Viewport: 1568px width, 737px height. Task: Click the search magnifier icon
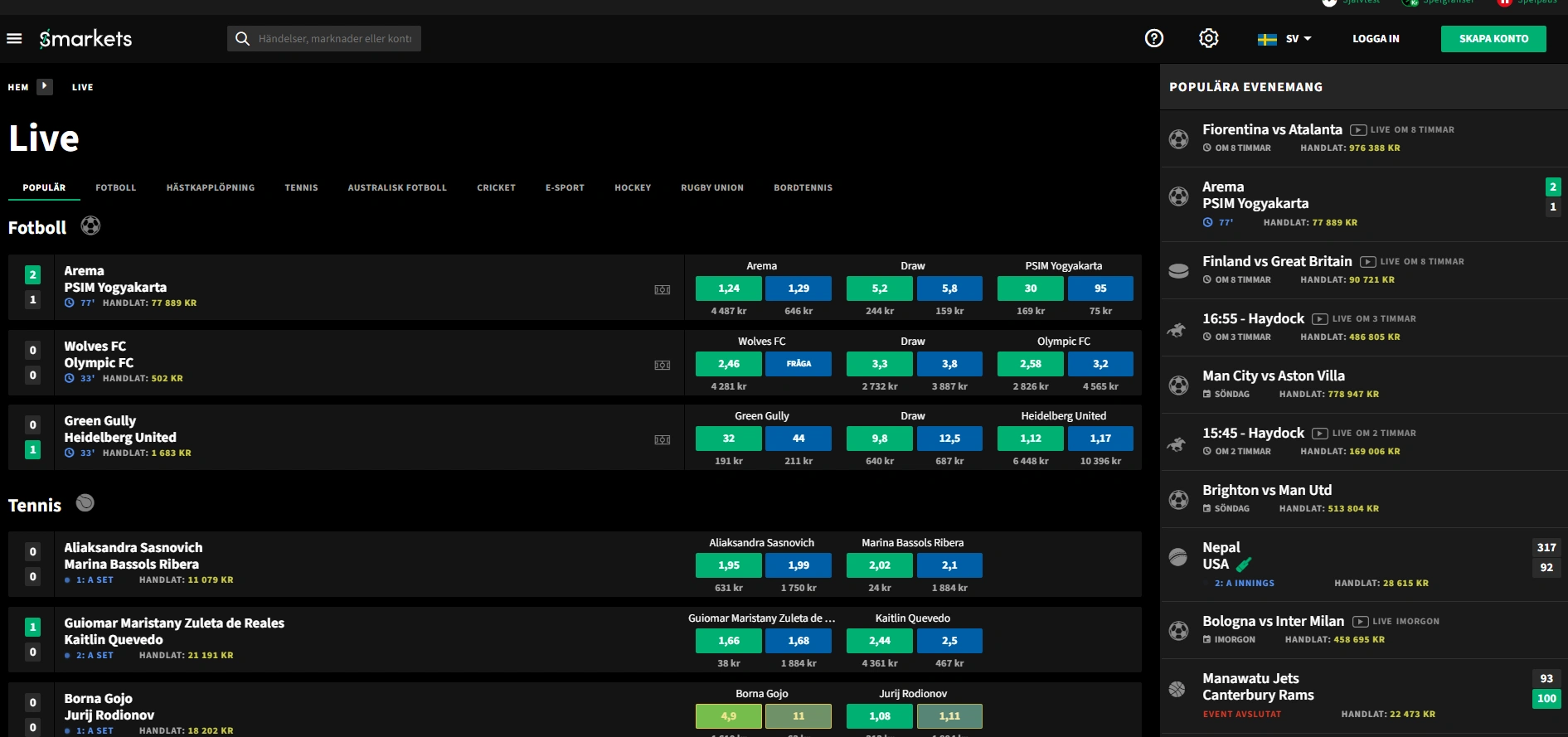coord(242,38)
